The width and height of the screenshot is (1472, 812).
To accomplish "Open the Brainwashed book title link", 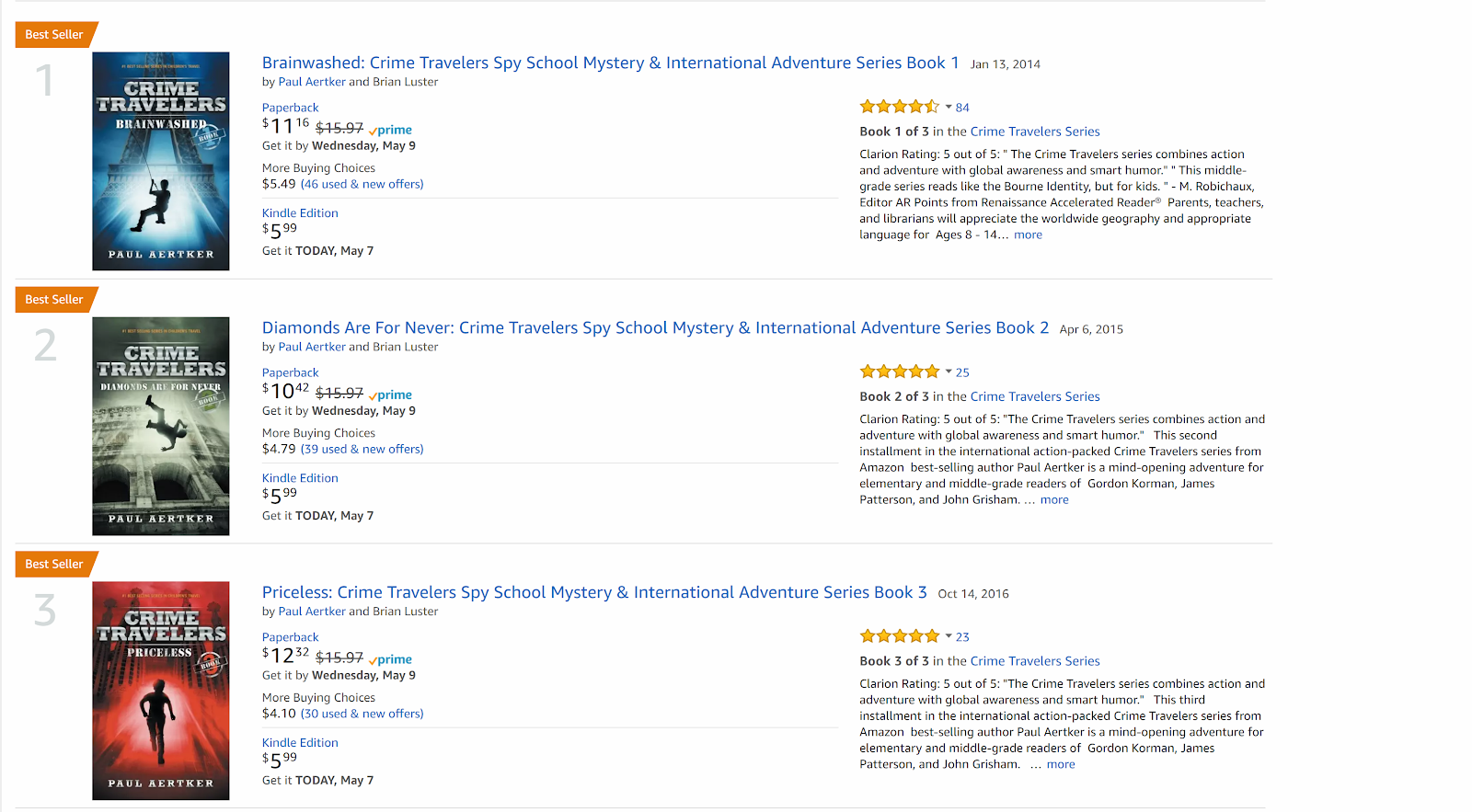I will tap(610, 63).
